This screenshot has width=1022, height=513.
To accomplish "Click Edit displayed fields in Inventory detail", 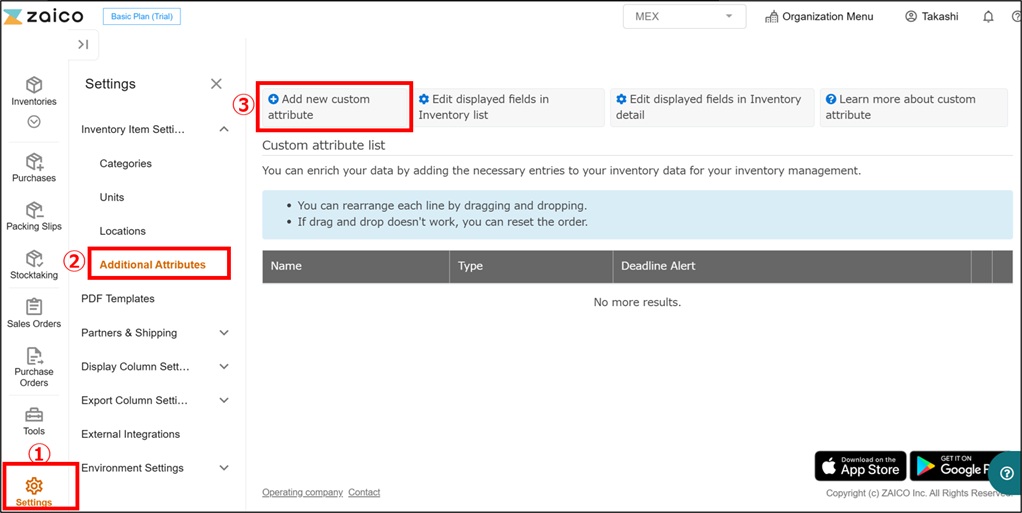I will 712,107.
